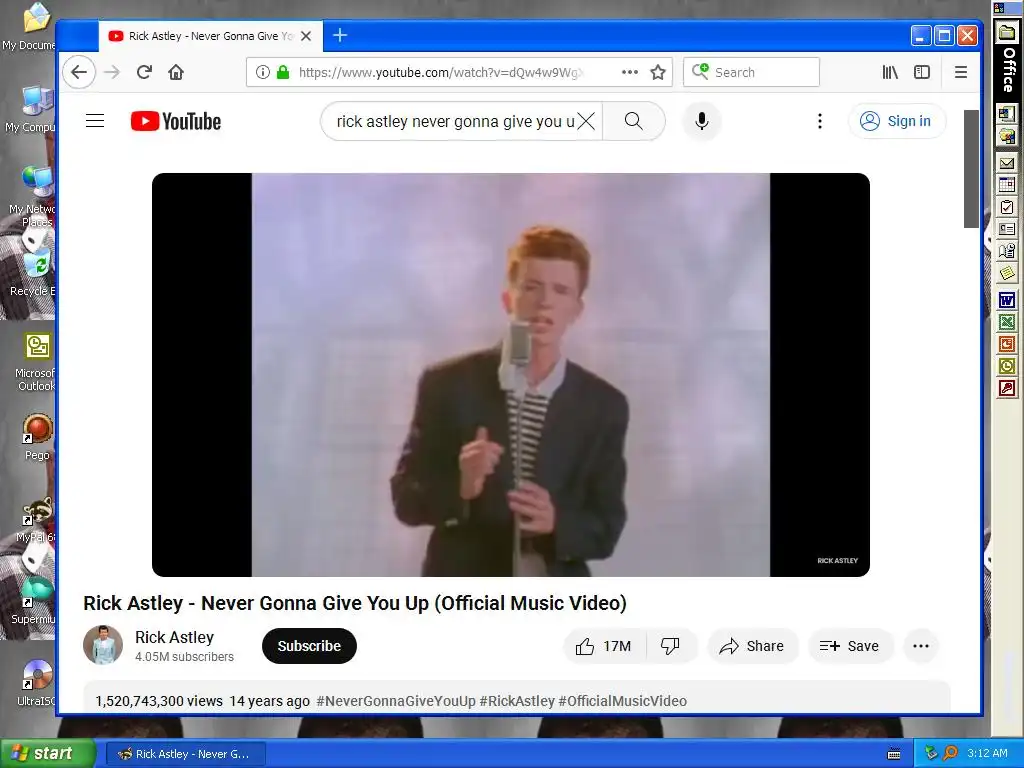This screenshot has height=768, width=1024.
Task: Click the New Task clipboard in the Office bar
Action: coord(1006,207)
